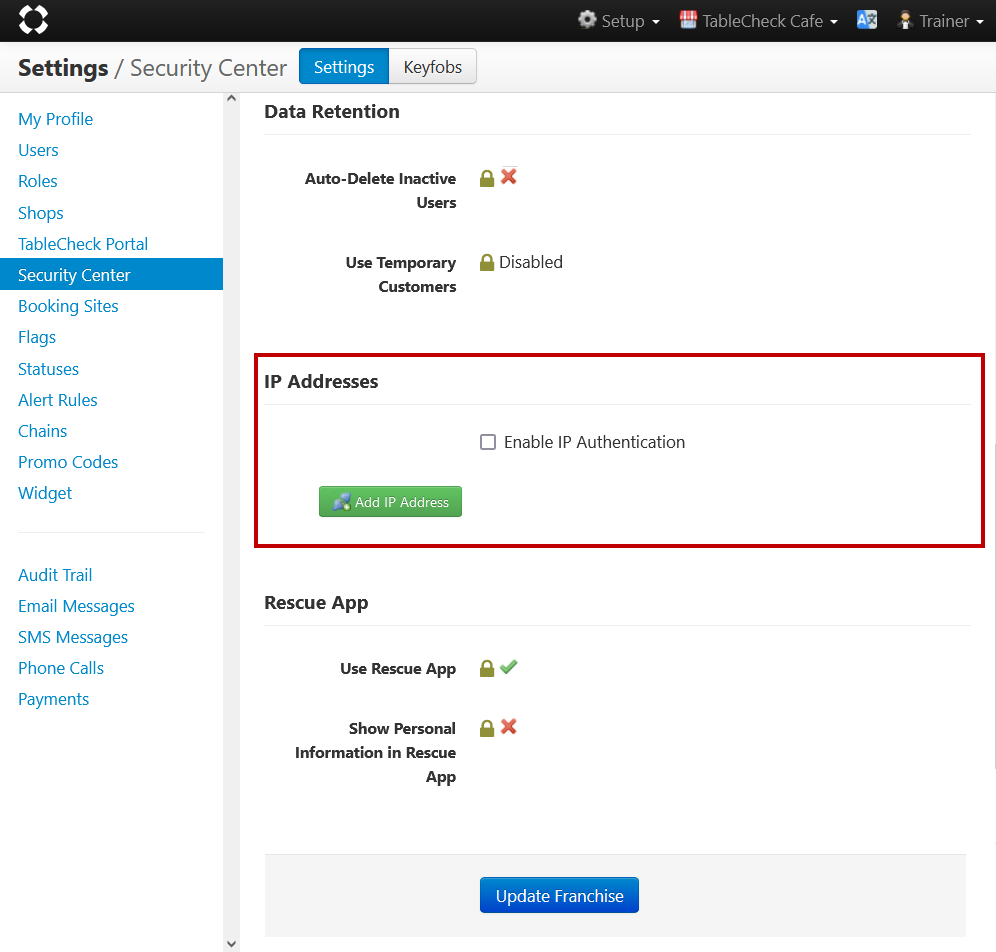Open Statuses page

pyautogui.click(x=48, y=369)
